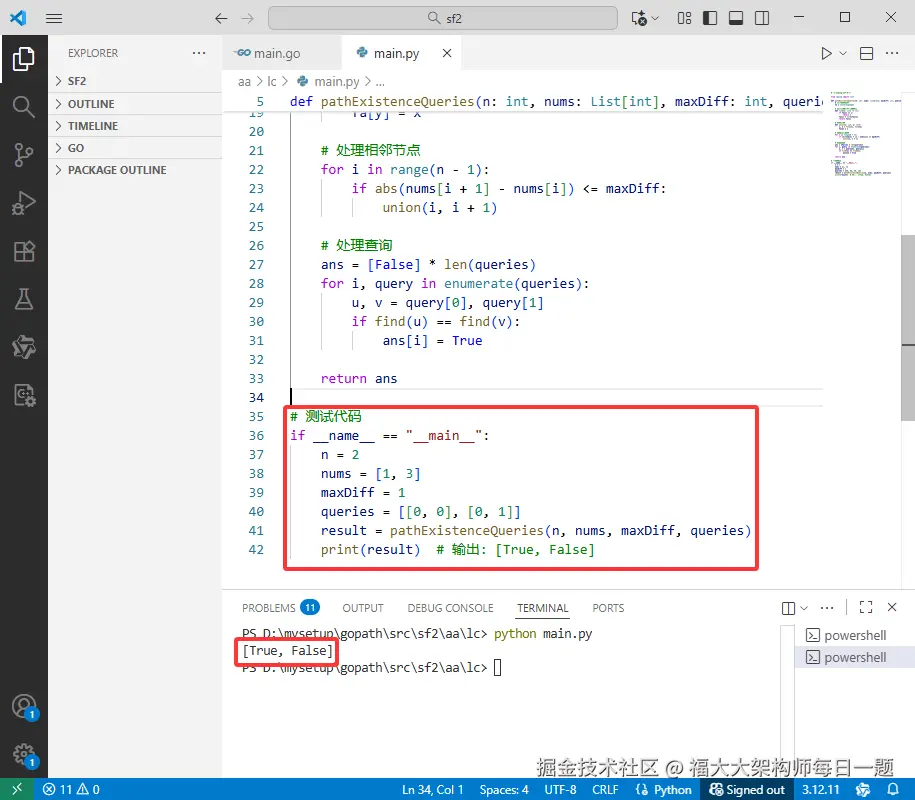This screenshot has height=800, width=915.
Task: Close the terminal panel
Action: coord(892,607)
